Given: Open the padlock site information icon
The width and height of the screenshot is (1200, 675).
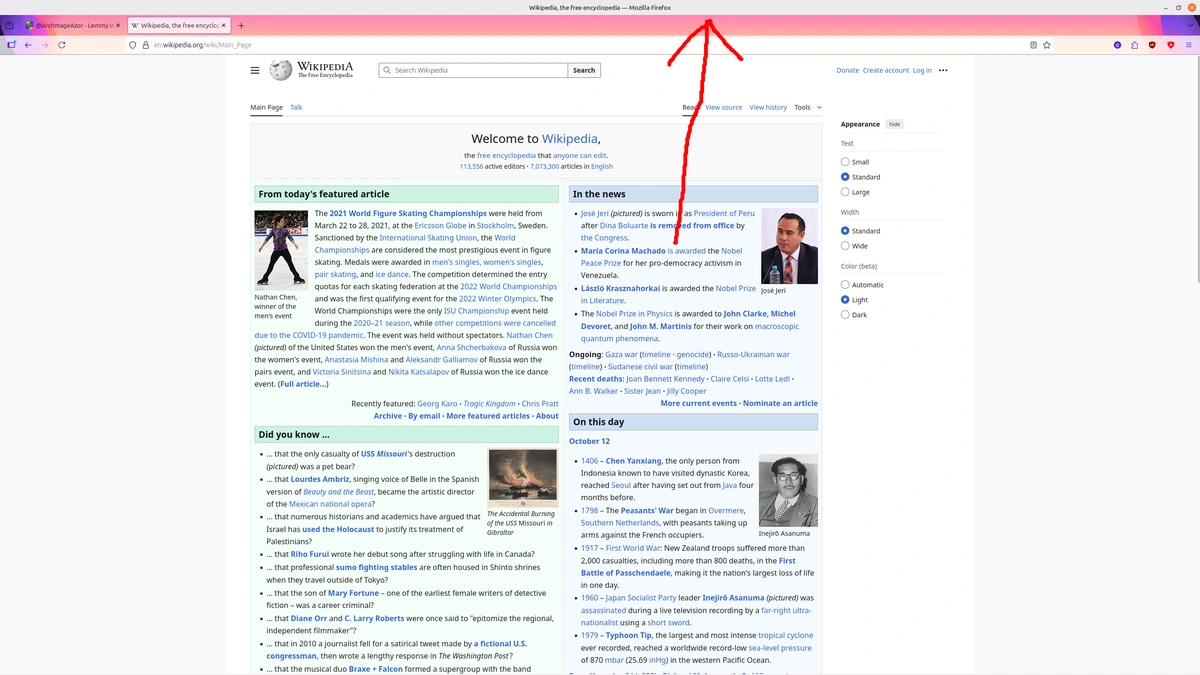Looking at the screenshot, I should [145, 45].
